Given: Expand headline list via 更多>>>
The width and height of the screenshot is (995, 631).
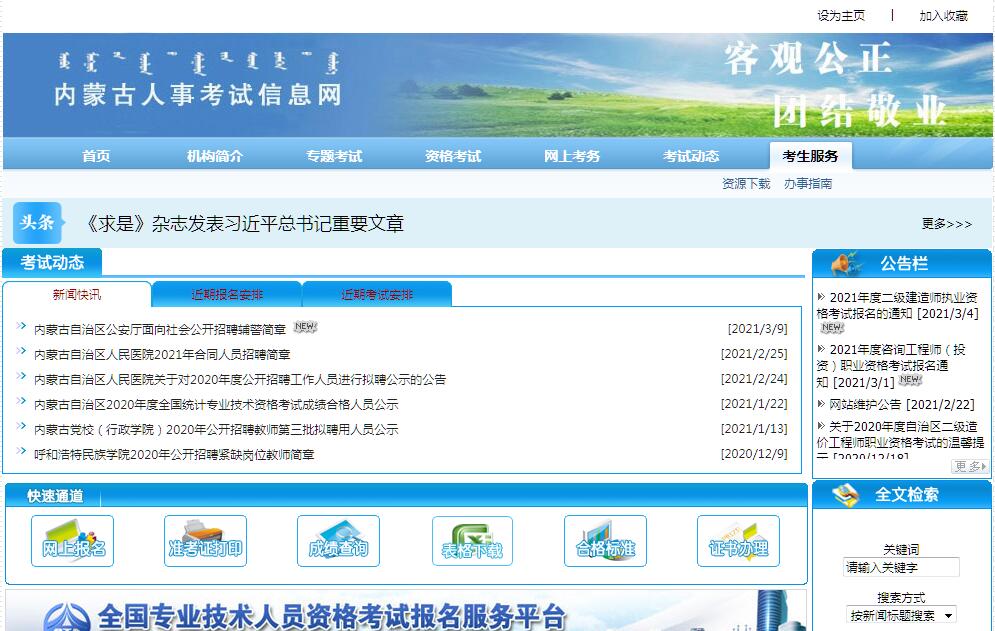Looking at the screenshot, I should (946, 224).
